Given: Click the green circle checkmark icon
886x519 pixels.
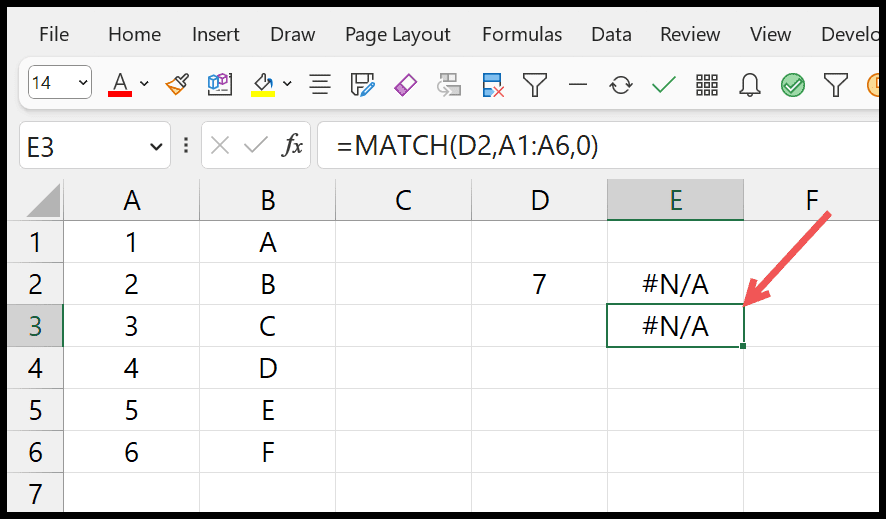Looking at the screenshot, I should [x=793, y=85].
